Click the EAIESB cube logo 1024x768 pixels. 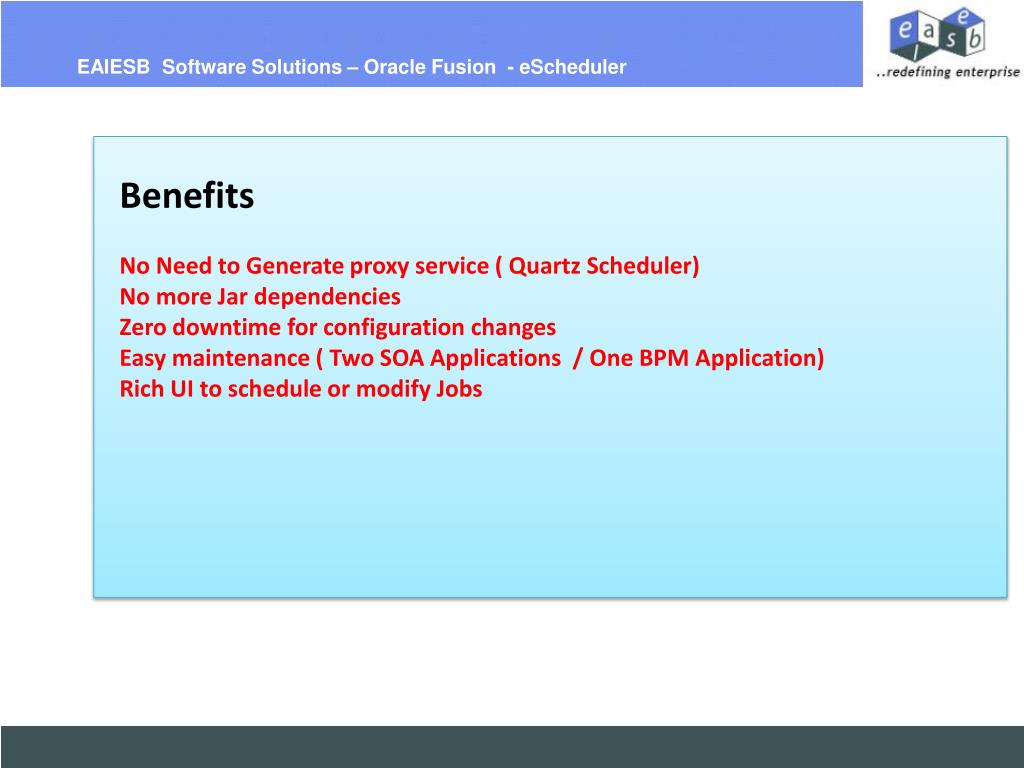point(937,34)
